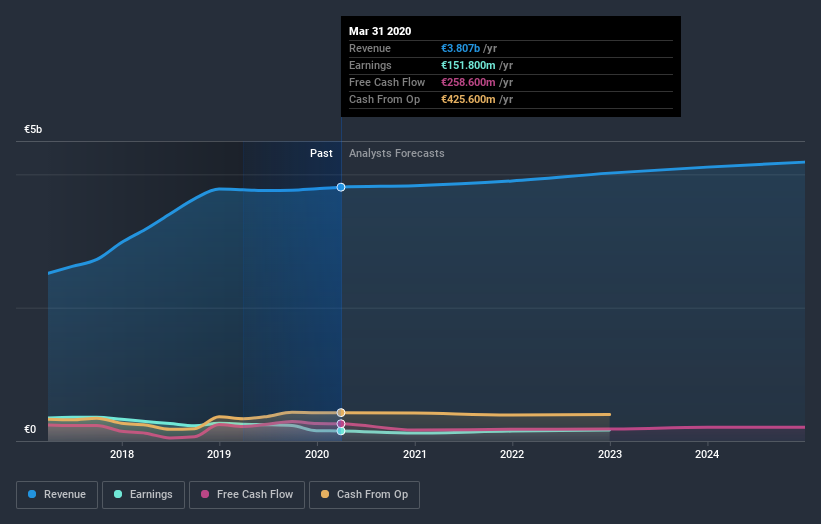
Task: Toggle the Free Cash Flow legend button
Action: [247, 495]
